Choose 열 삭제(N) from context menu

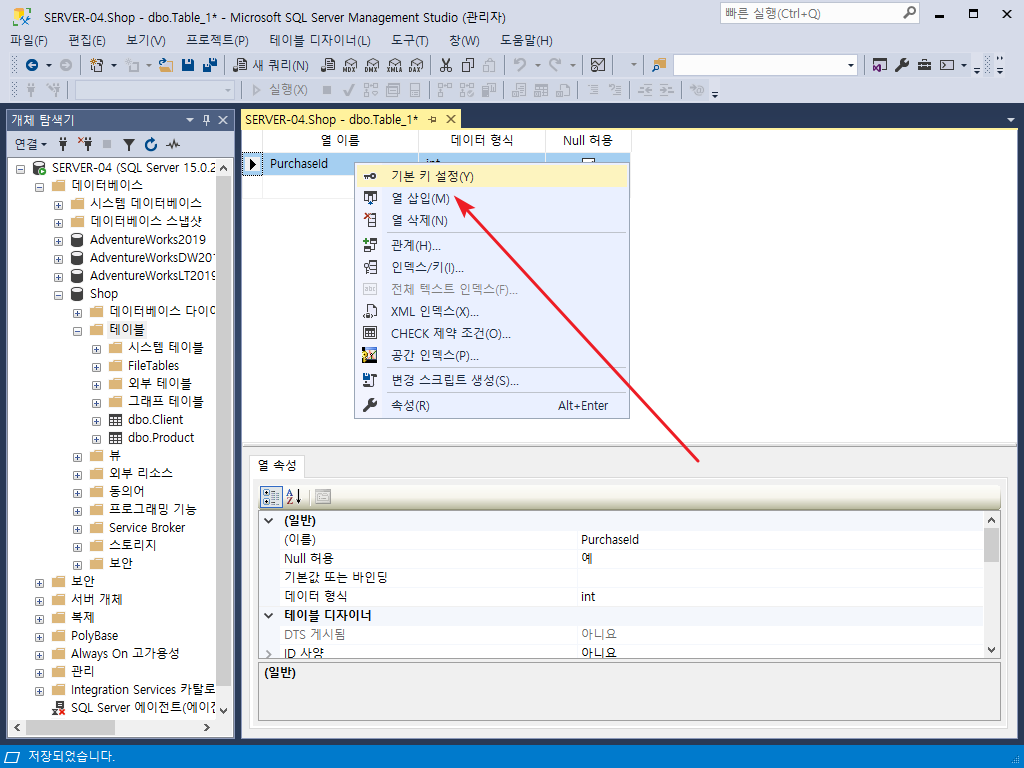click(492, 221)
